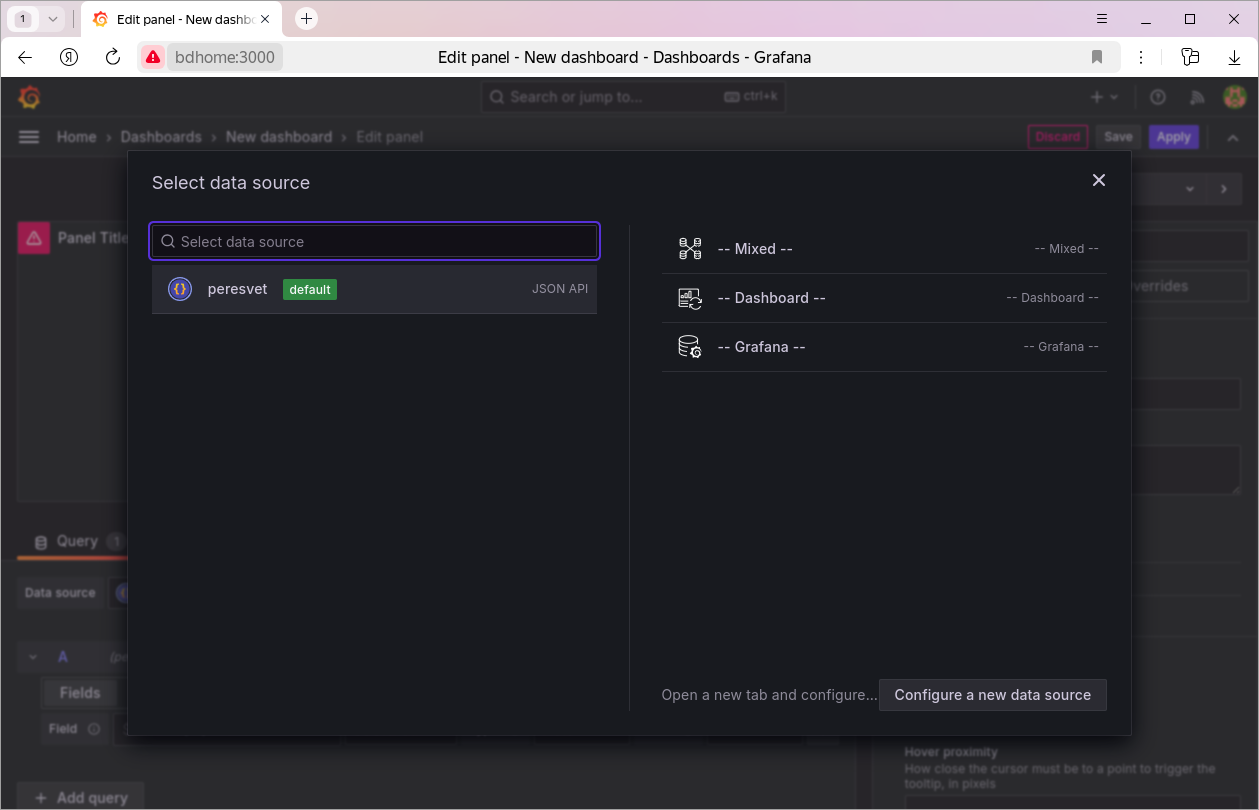This screenshot has height=810, width=1259.
Task: Open the Grafana news feed icon
Action: click(1197, 97)
